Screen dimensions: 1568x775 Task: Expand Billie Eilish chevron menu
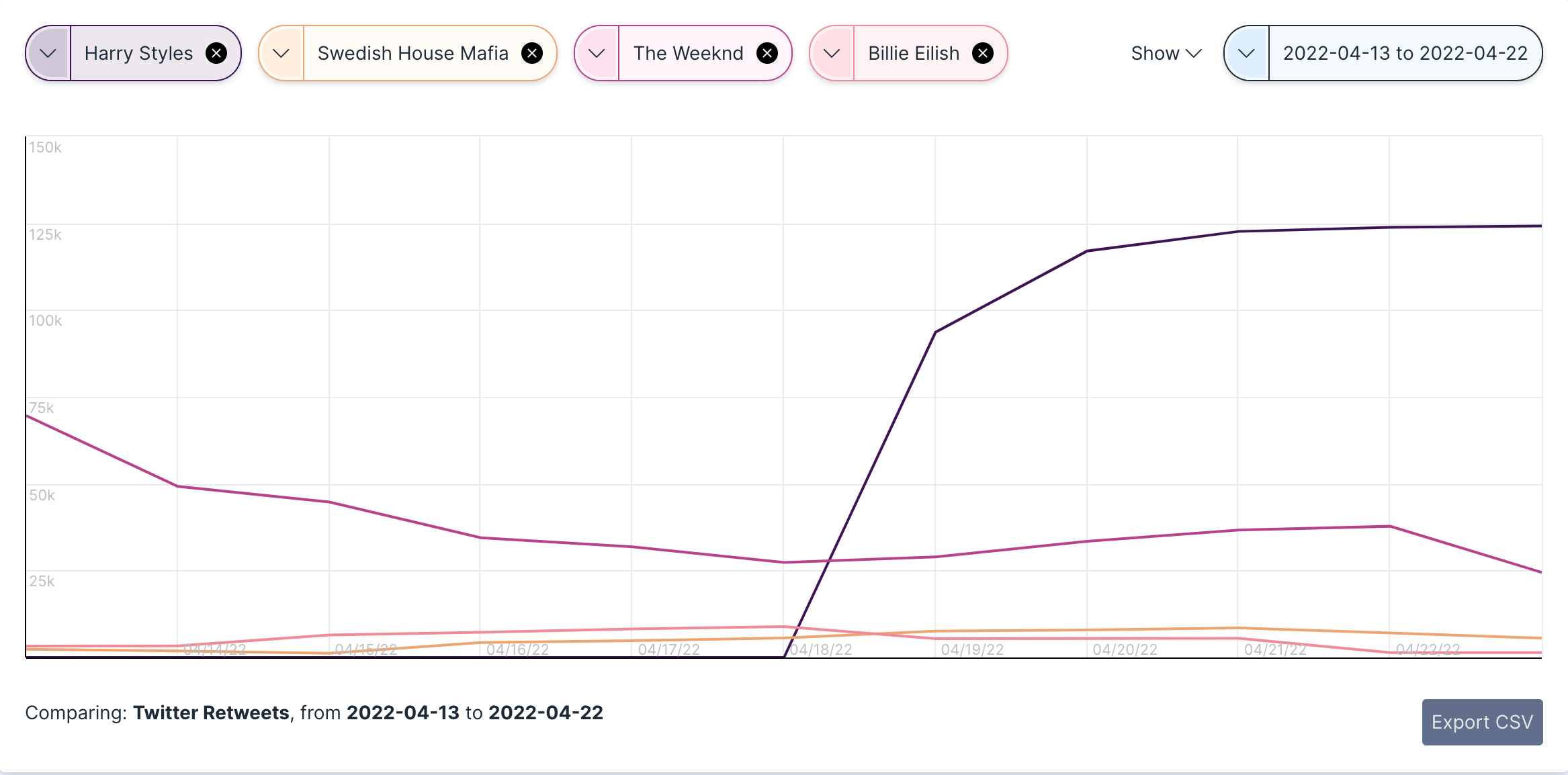(832, 53)
